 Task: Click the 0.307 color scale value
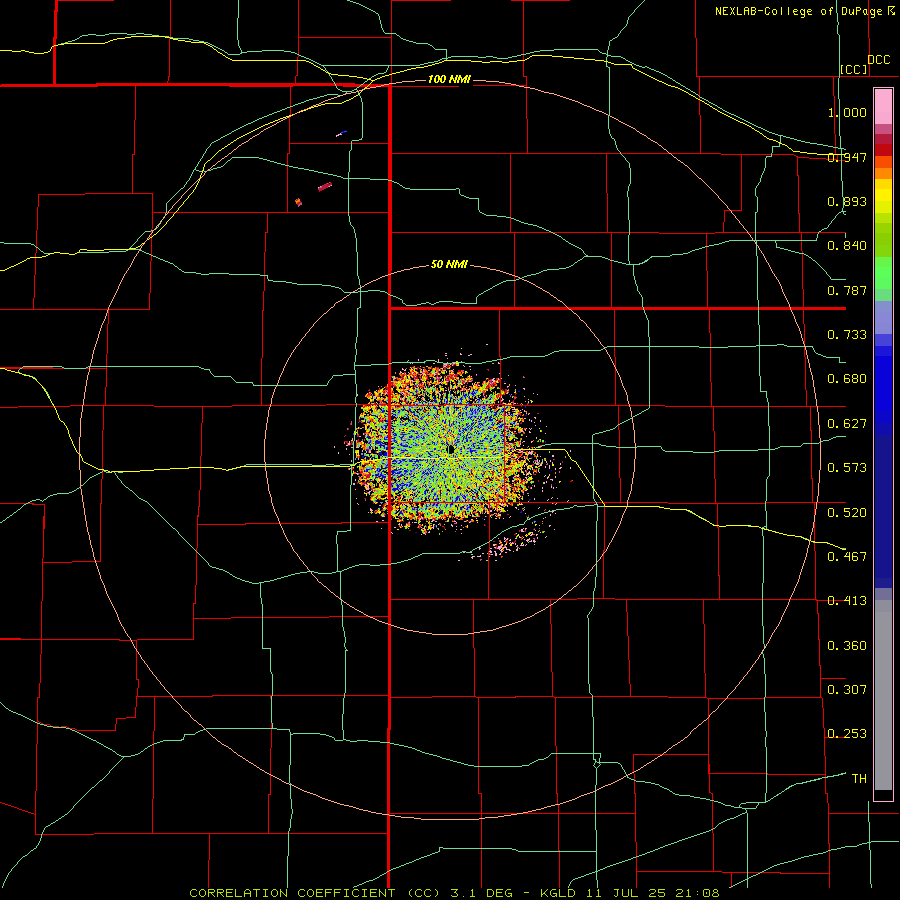(x=847, y=690)
